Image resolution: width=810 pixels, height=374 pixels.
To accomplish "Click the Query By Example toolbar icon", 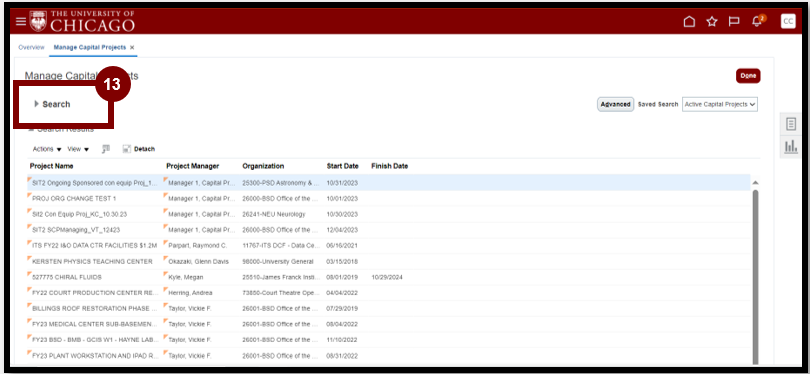I will pos(106,149).
